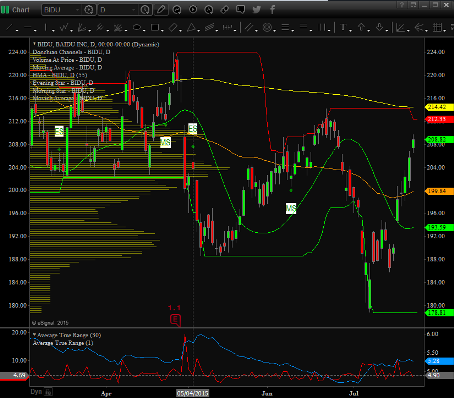Image resolution: width=454 pixels, height=398 pixels.
Task: Select the Morning Star study label
Action: coord(63,90)
